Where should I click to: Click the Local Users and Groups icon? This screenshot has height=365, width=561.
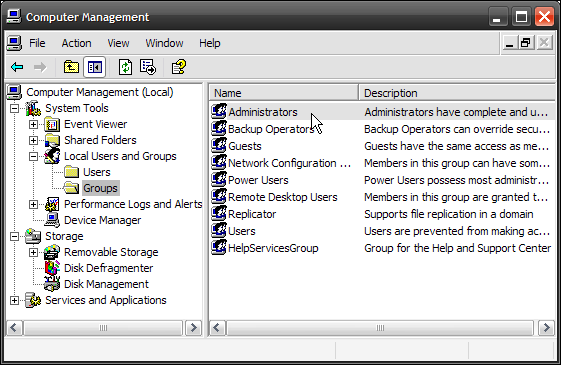tap(52, 156)
